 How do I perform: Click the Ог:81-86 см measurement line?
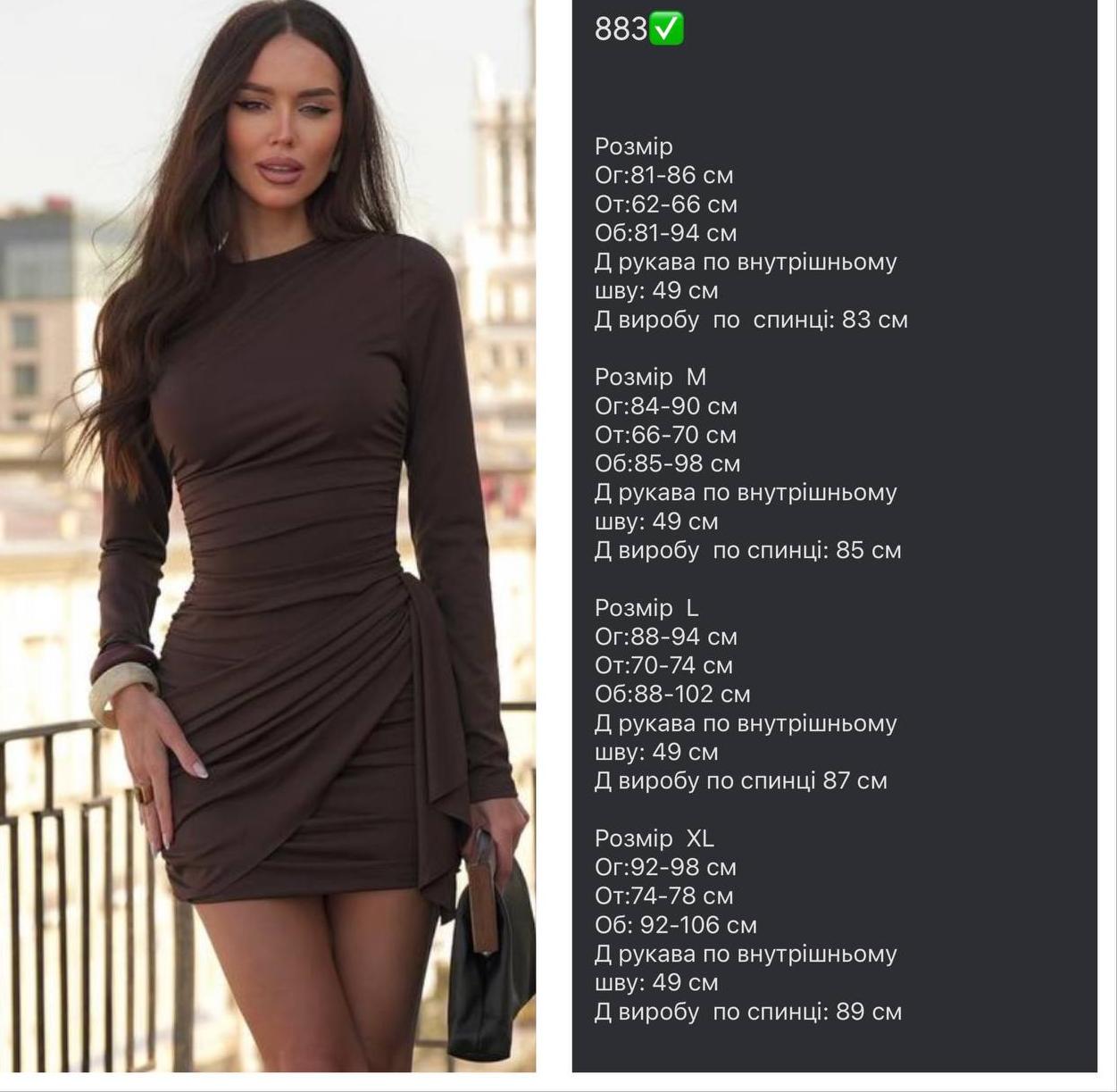(x=664, y=175)
